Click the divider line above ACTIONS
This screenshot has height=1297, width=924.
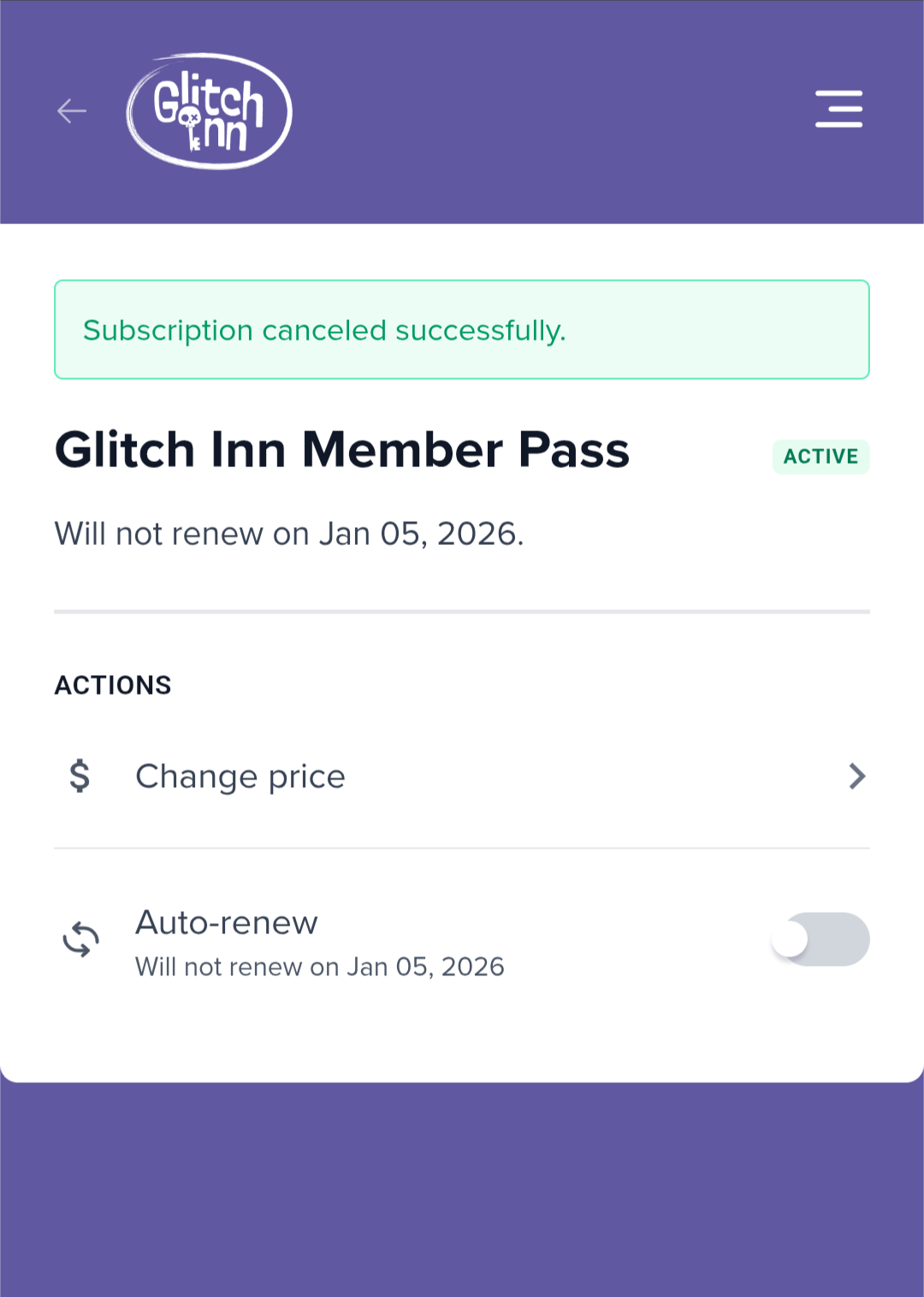click(462, 612)
